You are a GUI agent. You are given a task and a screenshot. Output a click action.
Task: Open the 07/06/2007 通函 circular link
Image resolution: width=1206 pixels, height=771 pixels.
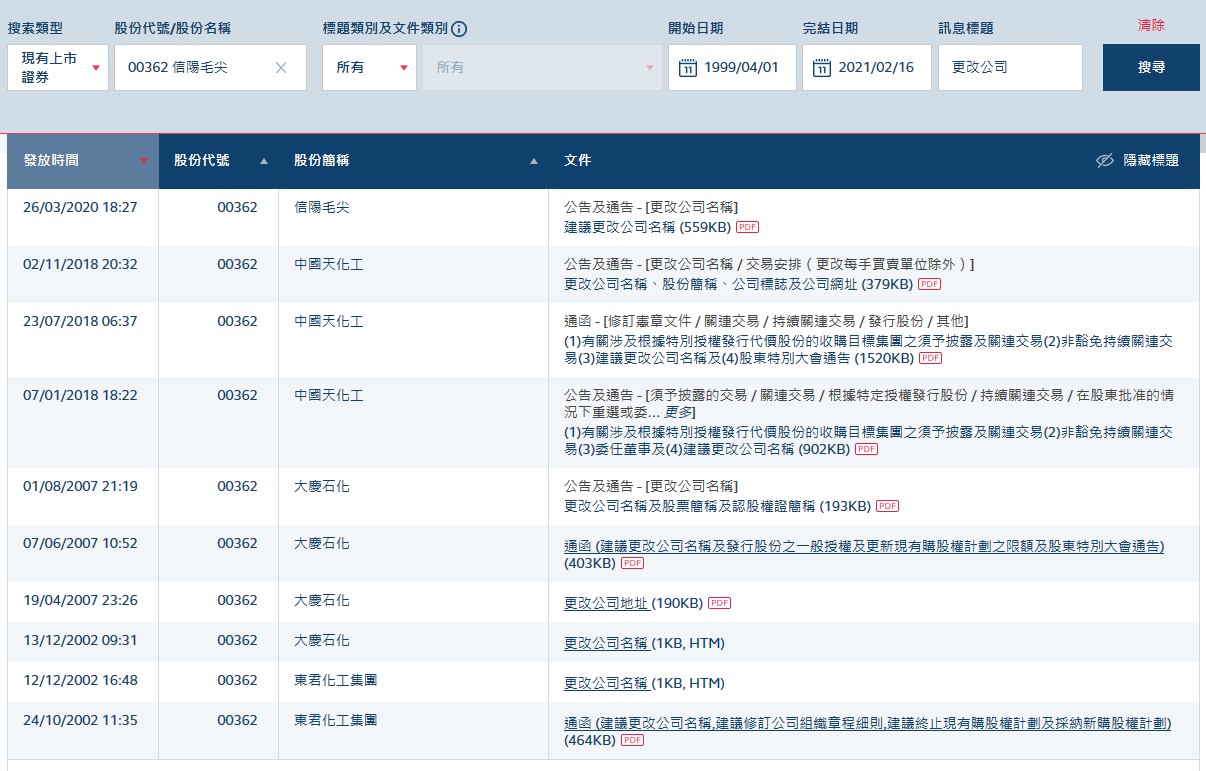coord(863,546)
